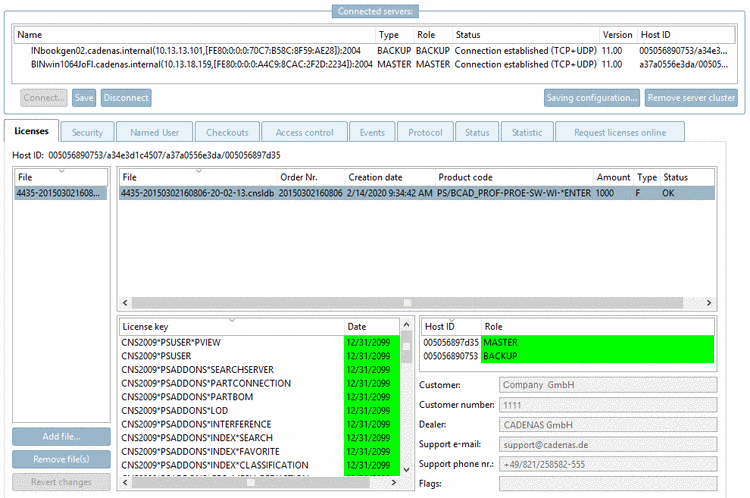
Task: Click the file table horizontal scrollbar
Action: click(x=408, y=303)
